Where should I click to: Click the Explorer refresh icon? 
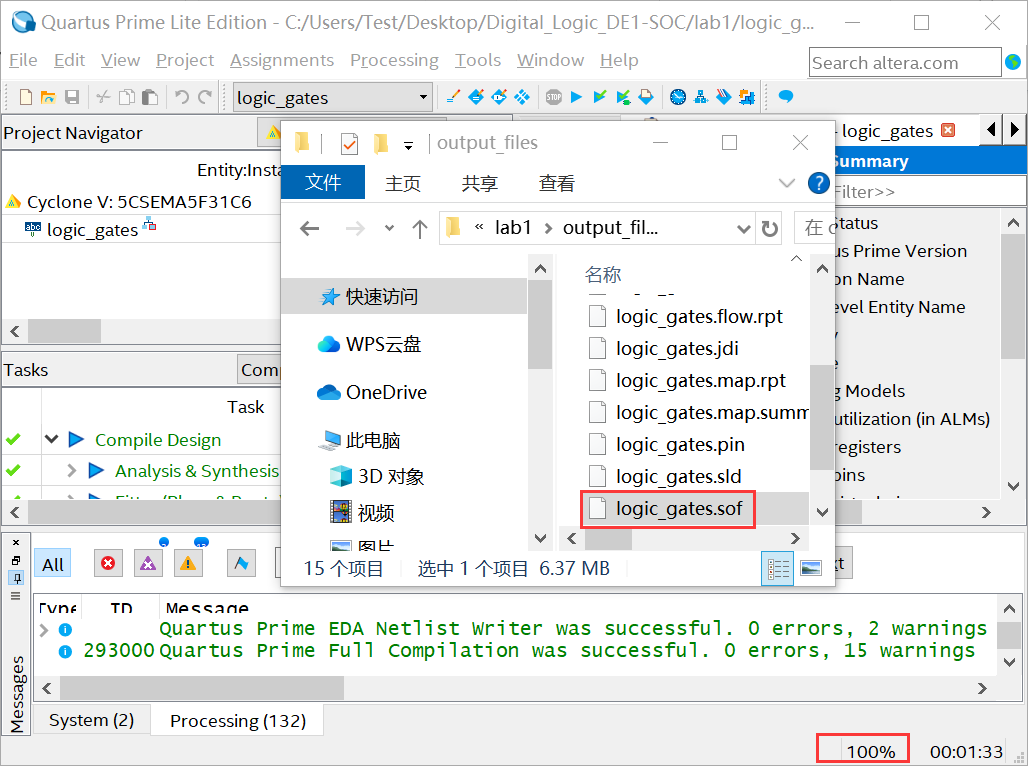(770, 228)
